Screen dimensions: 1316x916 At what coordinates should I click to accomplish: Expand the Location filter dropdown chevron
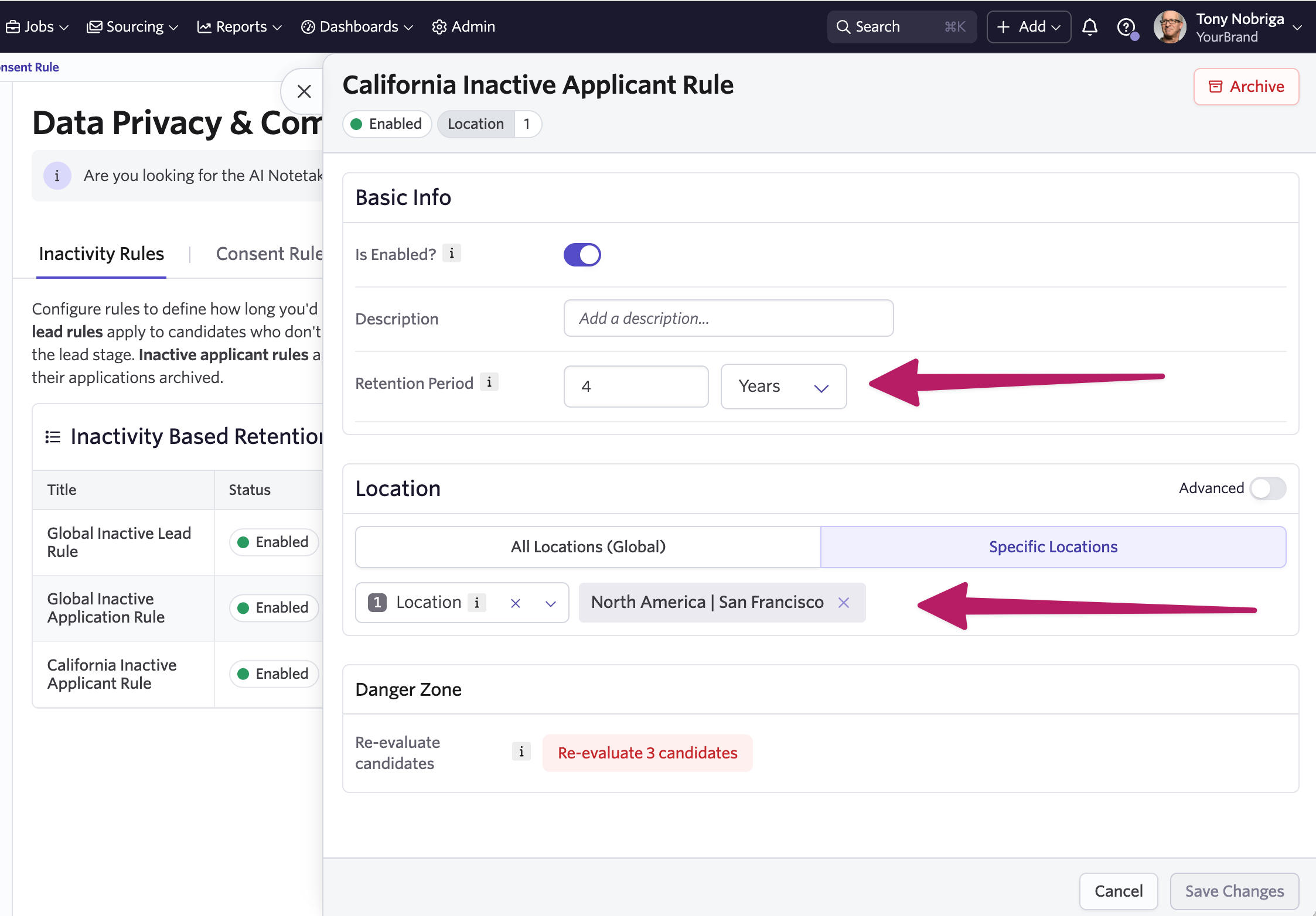[550, 603]
